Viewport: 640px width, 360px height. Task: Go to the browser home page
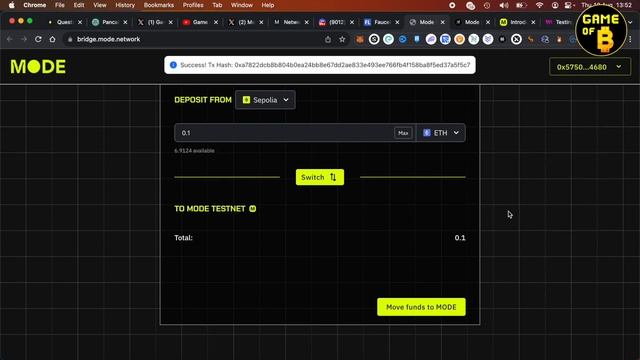tap(52, 39)
